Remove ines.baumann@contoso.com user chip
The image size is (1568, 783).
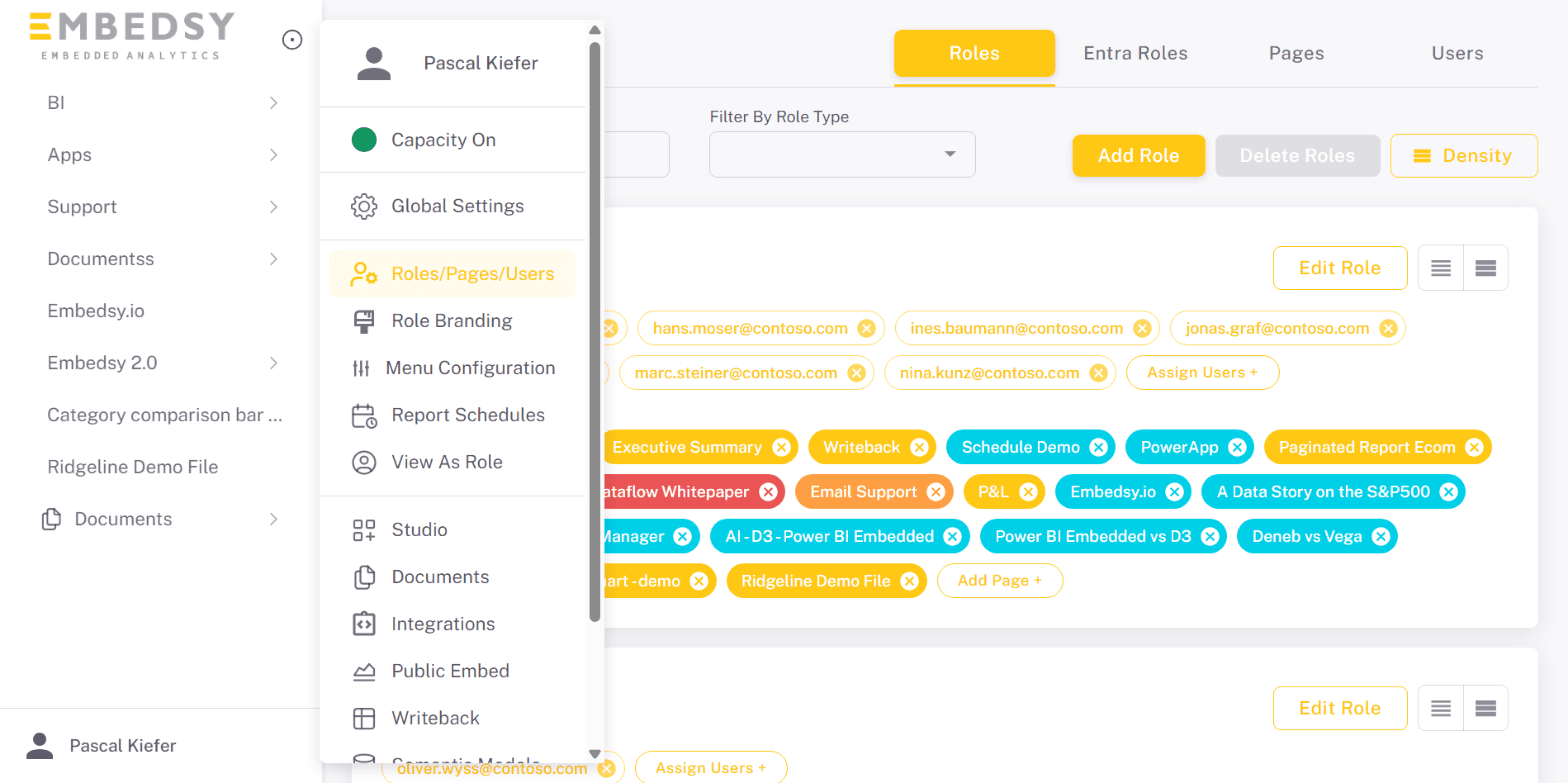pos(1142,328)
